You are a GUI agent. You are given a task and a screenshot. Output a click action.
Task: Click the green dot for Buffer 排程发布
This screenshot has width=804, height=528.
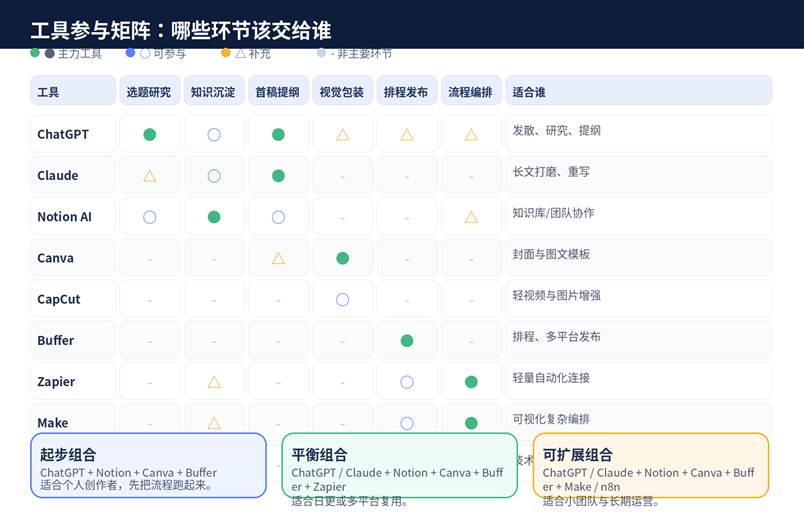tap(407, 341)
